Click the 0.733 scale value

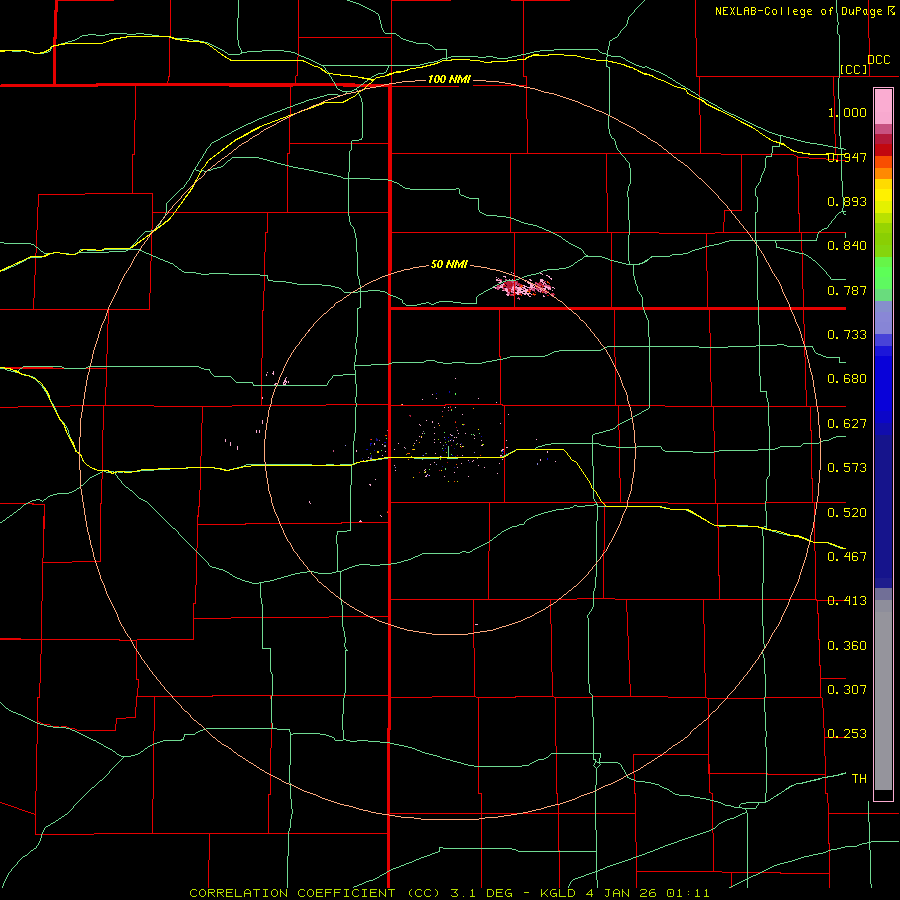[847, 335]
